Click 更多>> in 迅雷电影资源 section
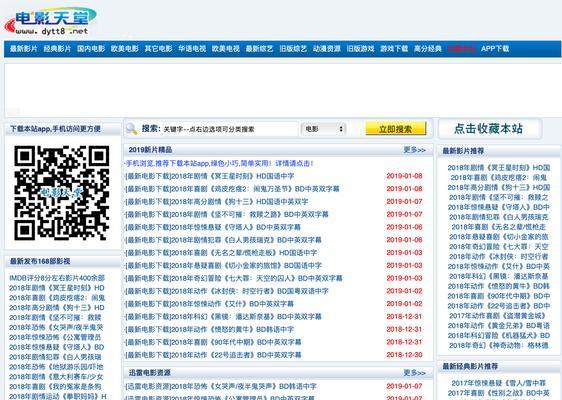Viewport: 562px width, 400px height. point(415,373)
